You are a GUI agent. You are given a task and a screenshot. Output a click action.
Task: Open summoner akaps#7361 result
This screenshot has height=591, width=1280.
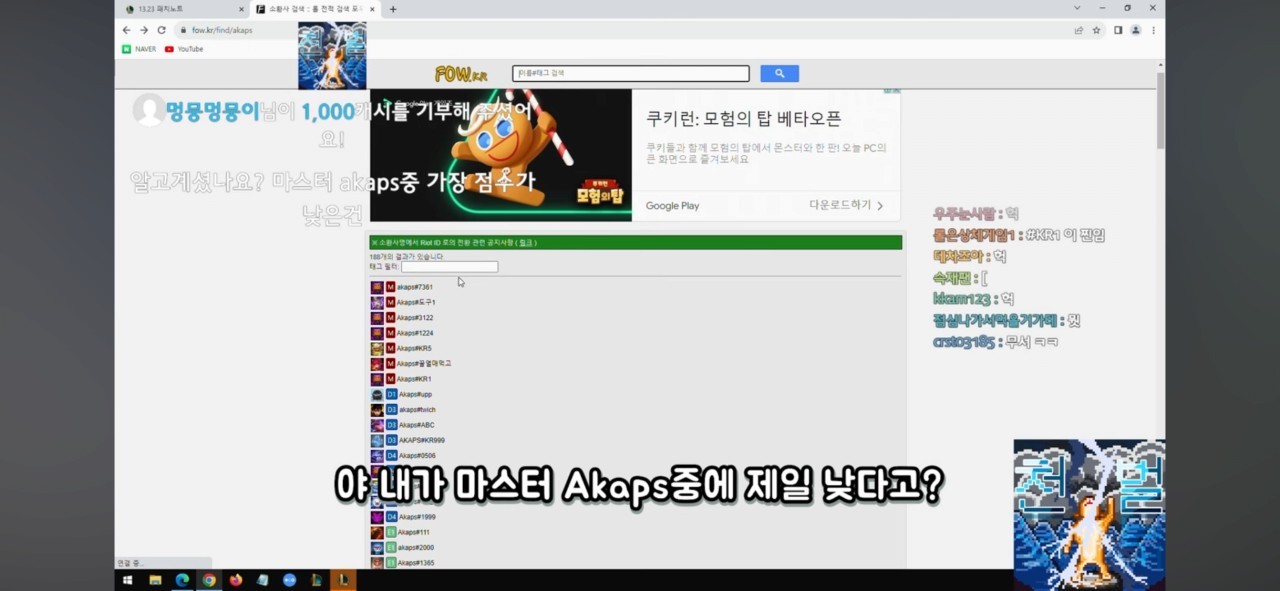point(414,287)
